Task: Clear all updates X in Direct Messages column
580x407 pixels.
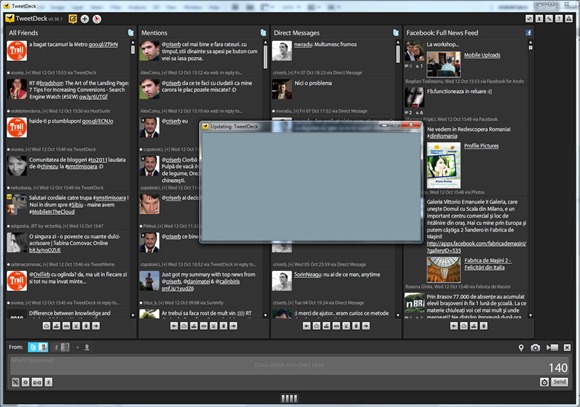Action: [x=346, y=326]
